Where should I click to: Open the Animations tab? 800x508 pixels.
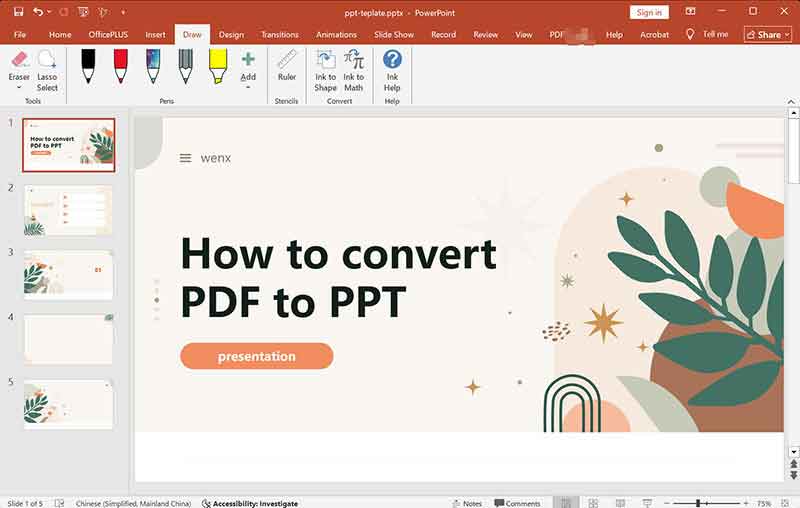tap(336, 35)
